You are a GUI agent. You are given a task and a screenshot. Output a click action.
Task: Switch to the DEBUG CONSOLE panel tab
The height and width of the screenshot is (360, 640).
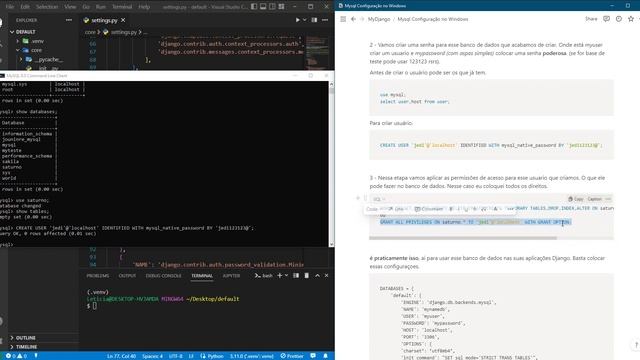[163, 276]
